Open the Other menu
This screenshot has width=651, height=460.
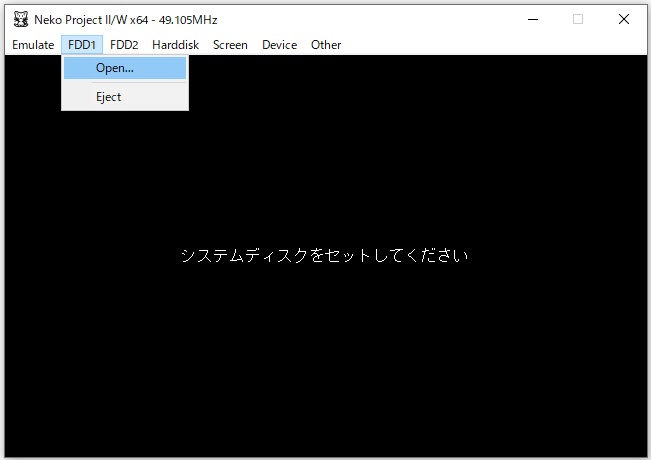(326, 45)
